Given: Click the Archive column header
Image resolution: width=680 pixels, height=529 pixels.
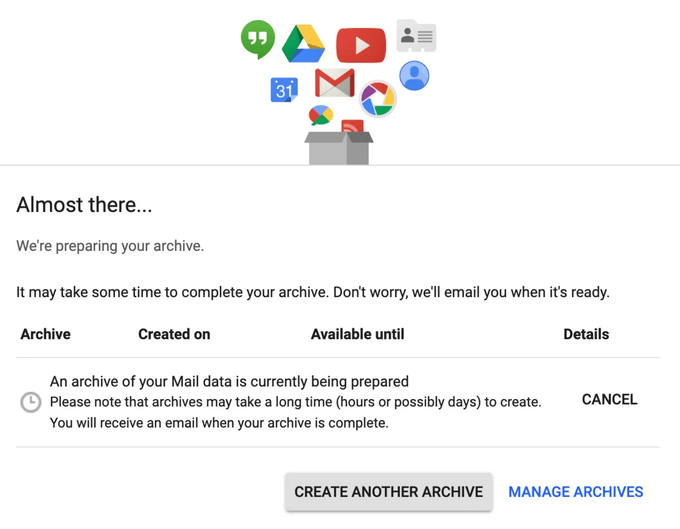Looking at the screenshot, I should (x=45, y=334).
